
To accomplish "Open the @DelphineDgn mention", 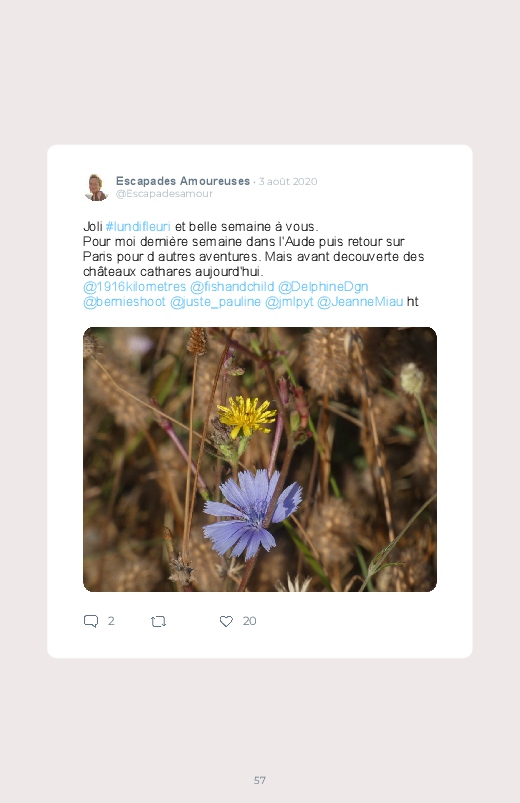I will 323,286.
